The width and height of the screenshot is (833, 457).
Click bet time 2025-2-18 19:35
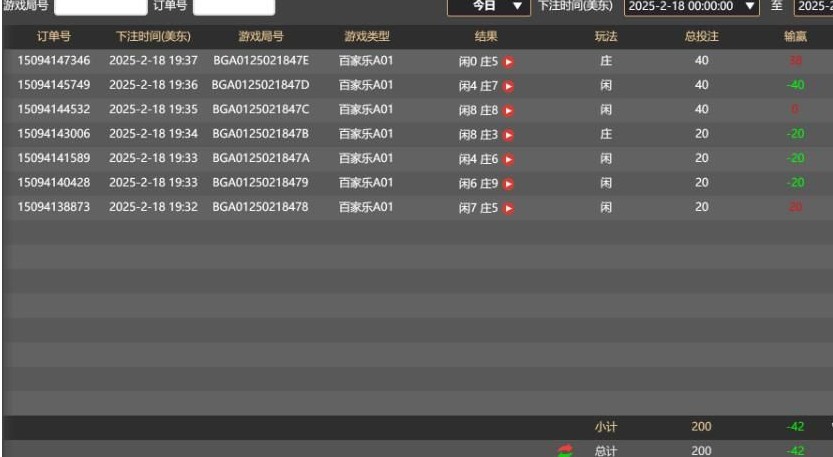[x=153, y=109]
